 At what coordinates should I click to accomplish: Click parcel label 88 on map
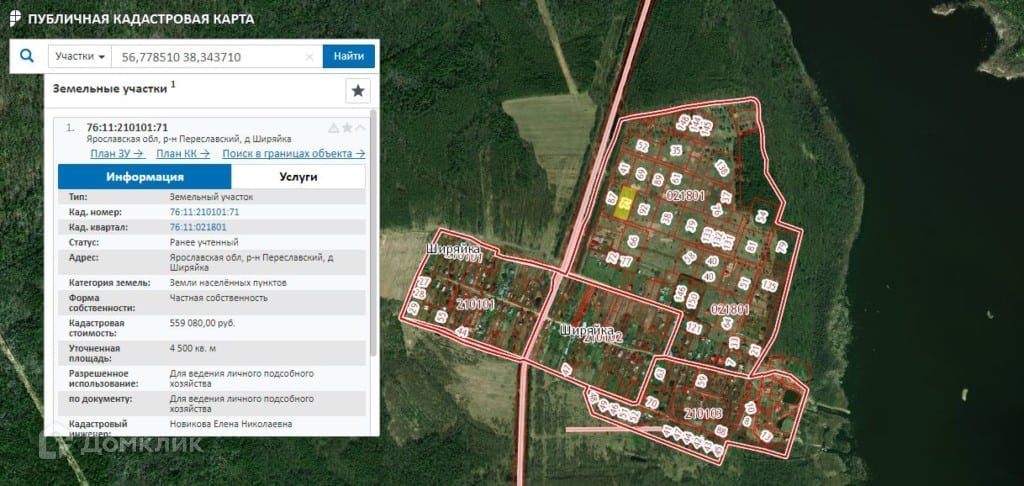(x=721, y=431)
